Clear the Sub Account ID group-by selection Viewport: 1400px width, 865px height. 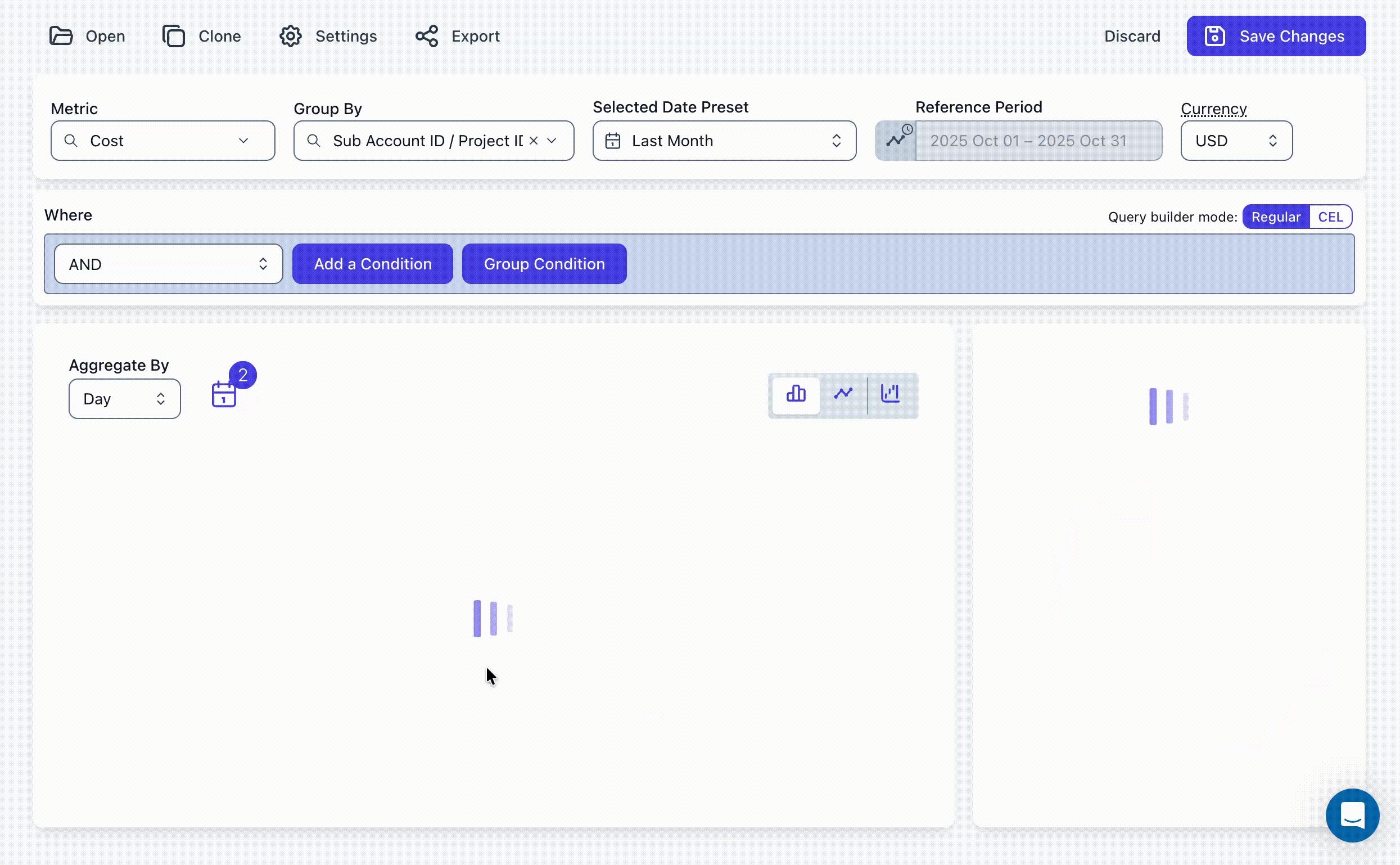click(x=534, y=140)
